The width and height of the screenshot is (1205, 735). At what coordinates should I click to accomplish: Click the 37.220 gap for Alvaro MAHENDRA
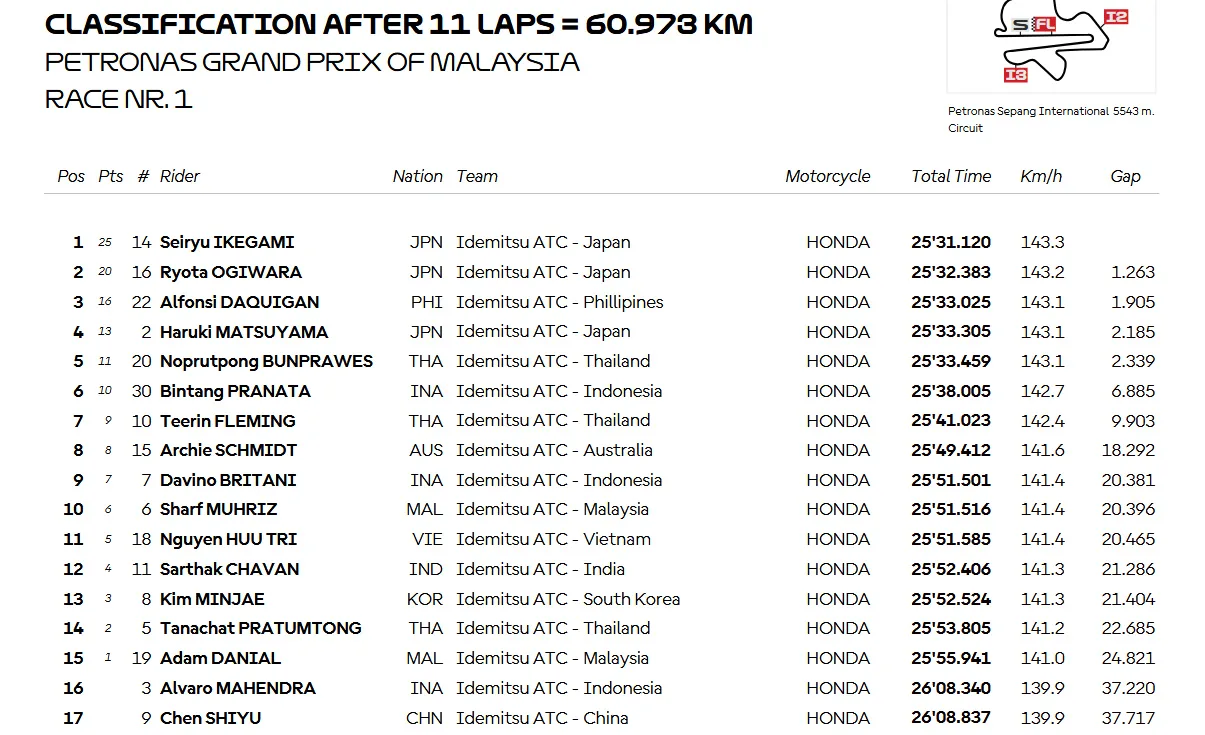click(x=1128, y=688)
